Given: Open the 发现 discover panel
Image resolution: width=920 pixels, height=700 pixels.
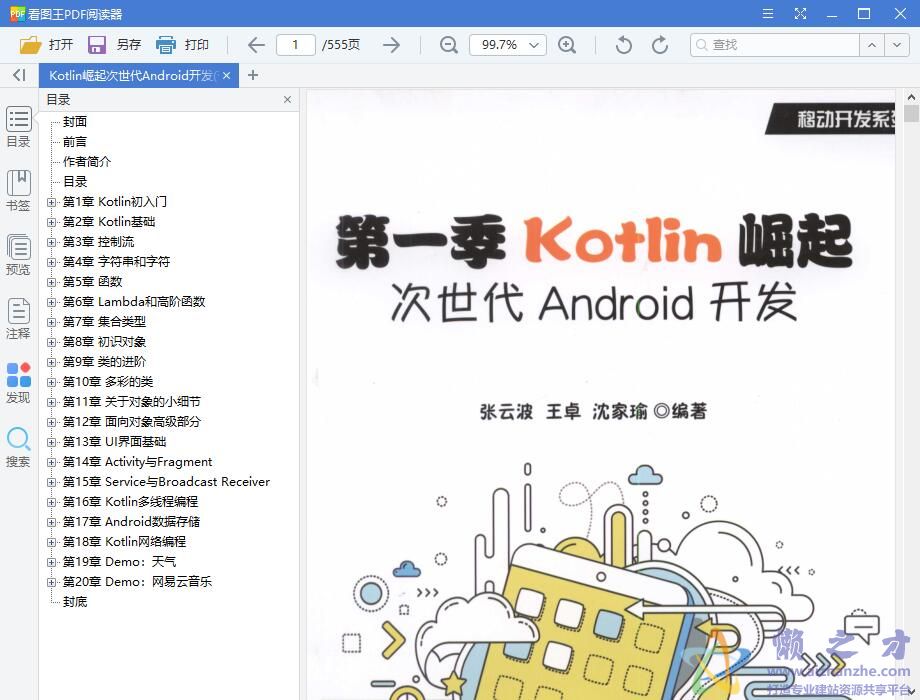Looking at the screenshot, I should pos(18,383).
